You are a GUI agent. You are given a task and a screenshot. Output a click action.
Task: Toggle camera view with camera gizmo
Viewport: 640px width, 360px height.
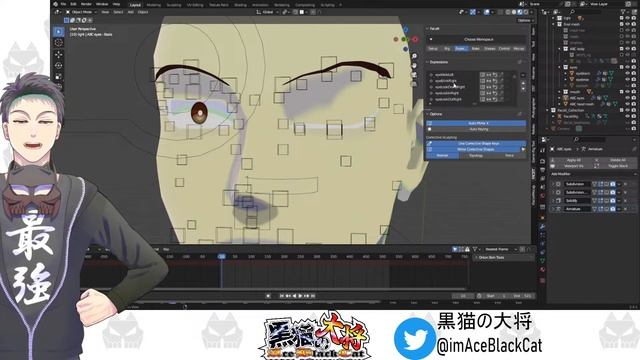coord(414,75)
